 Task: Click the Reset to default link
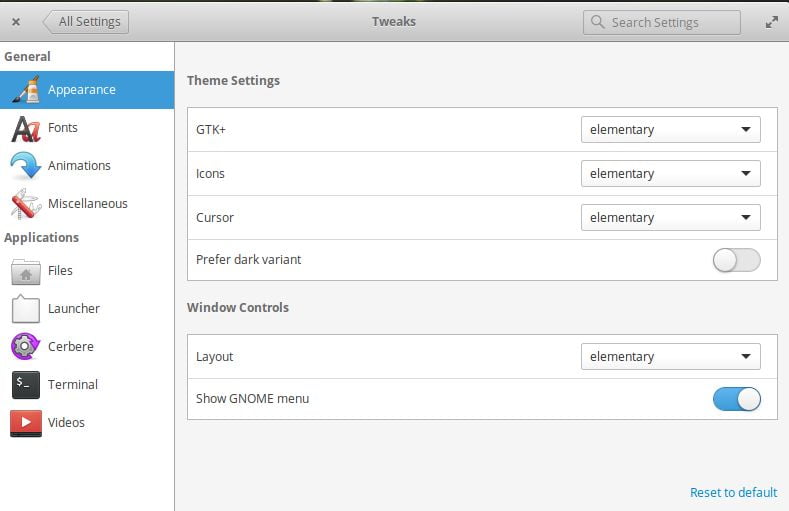[x=733, y=492]
